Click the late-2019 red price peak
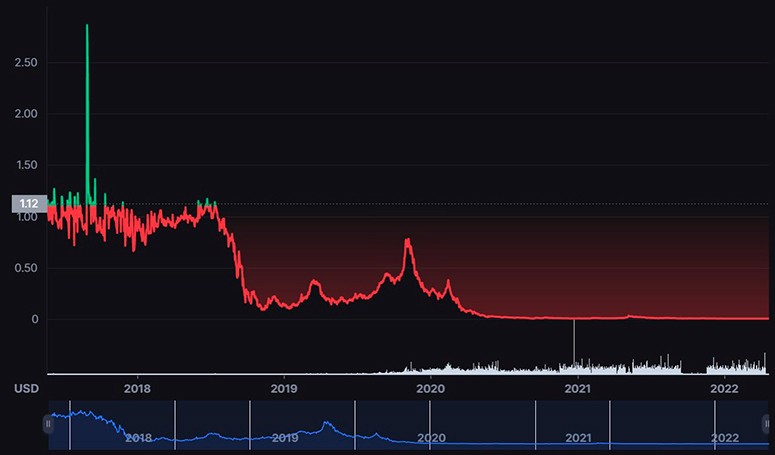The width and height of the screenshot is (775, 455). (x=407, y=241)
